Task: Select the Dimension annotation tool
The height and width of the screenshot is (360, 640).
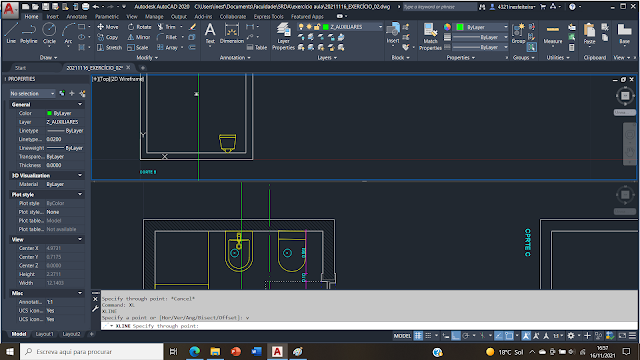Action: pos(231,33)
